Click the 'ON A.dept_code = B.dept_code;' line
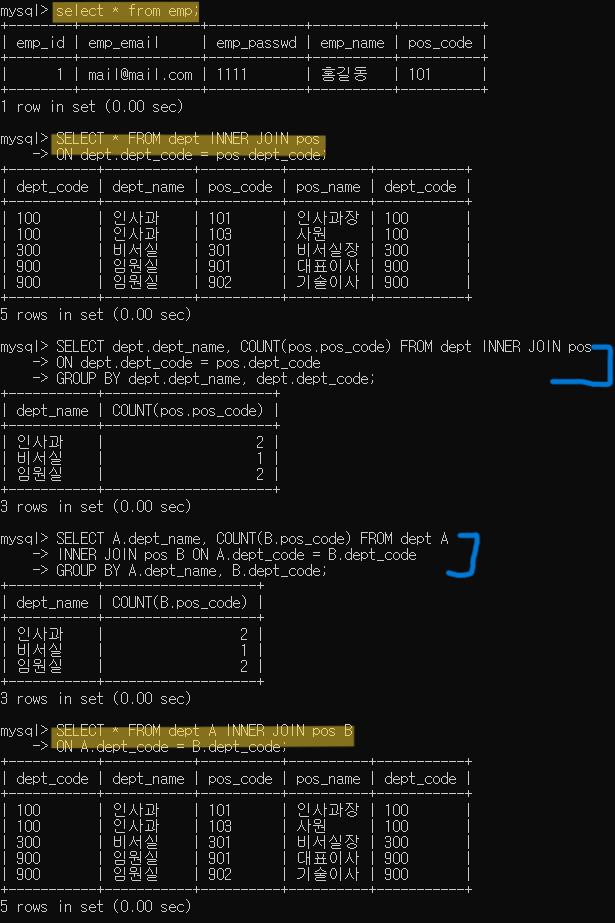Screen dimensions: 615x923 click(171, 747)
